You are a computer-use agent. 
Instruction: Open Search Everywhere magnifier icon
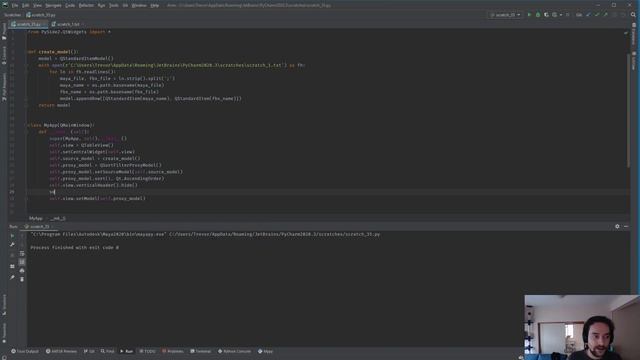tap(633, 15)
